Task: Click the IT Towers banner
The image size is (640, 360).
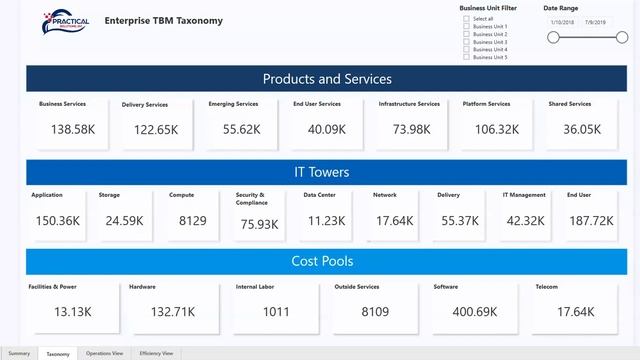Action: click(x=327, y=172)
